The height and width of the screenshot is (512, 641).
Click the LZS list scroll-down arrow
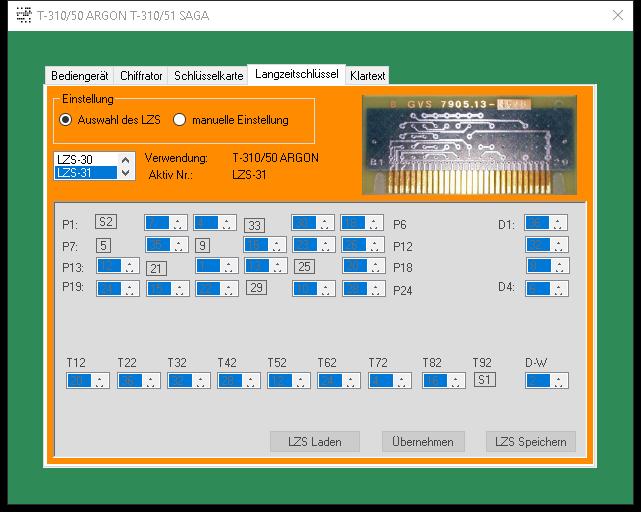[126, 173]
